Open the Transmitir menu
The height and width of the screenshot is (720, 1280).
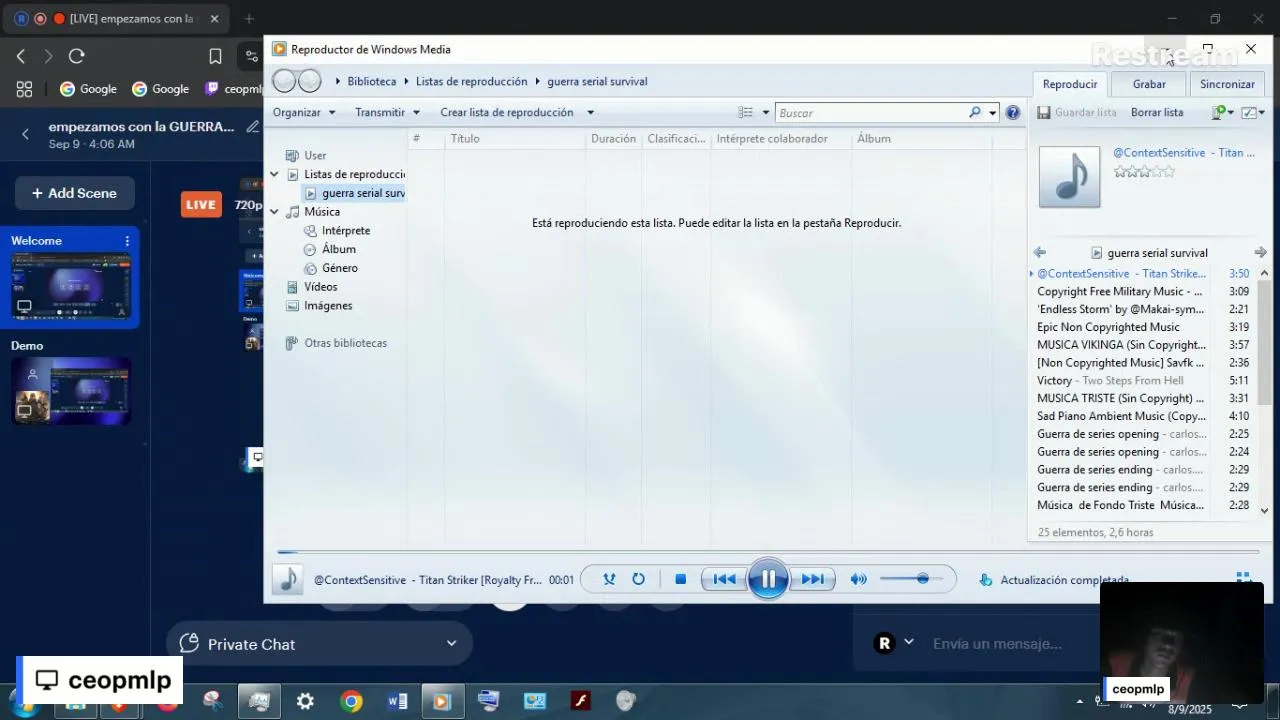pyautogui.click(x=387, y=112)
